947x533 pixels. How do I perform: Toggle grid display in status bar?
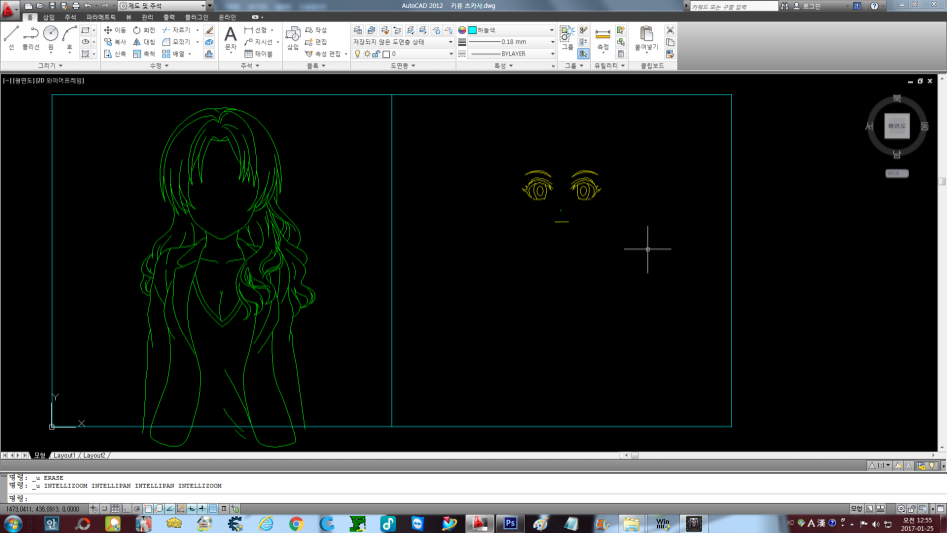115,509
